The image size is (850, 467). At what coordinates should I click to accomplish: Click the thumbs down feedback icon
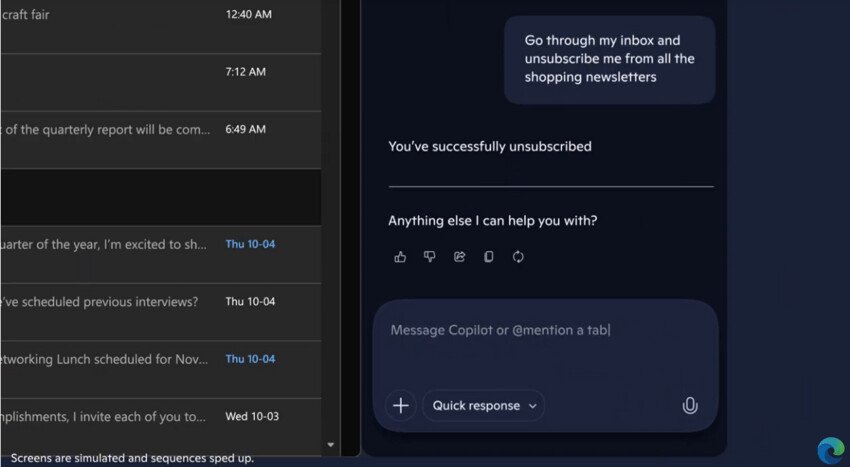[x=430, y=257]
